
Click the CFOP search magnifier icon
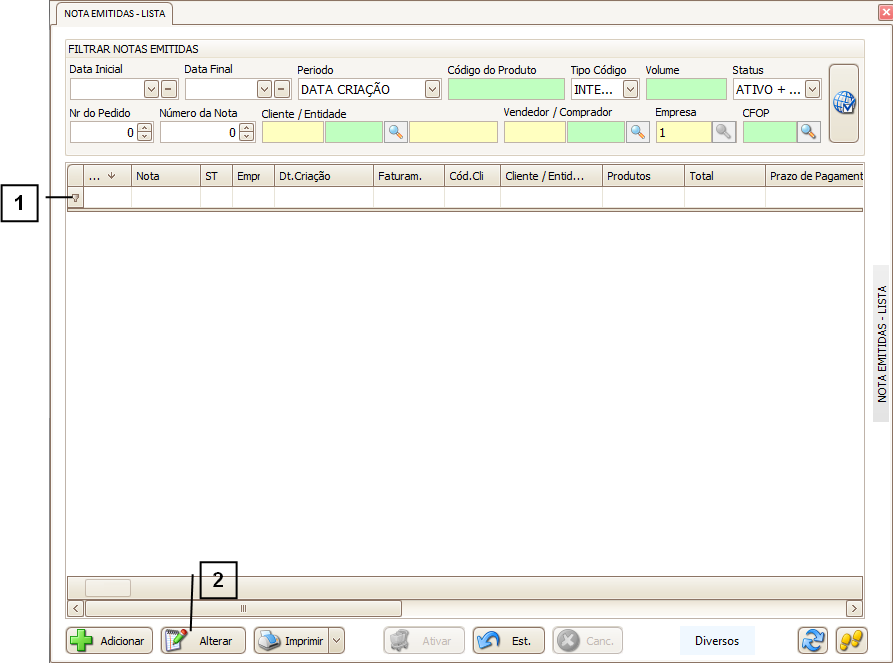pyautogui.click(x=808, y=131)
